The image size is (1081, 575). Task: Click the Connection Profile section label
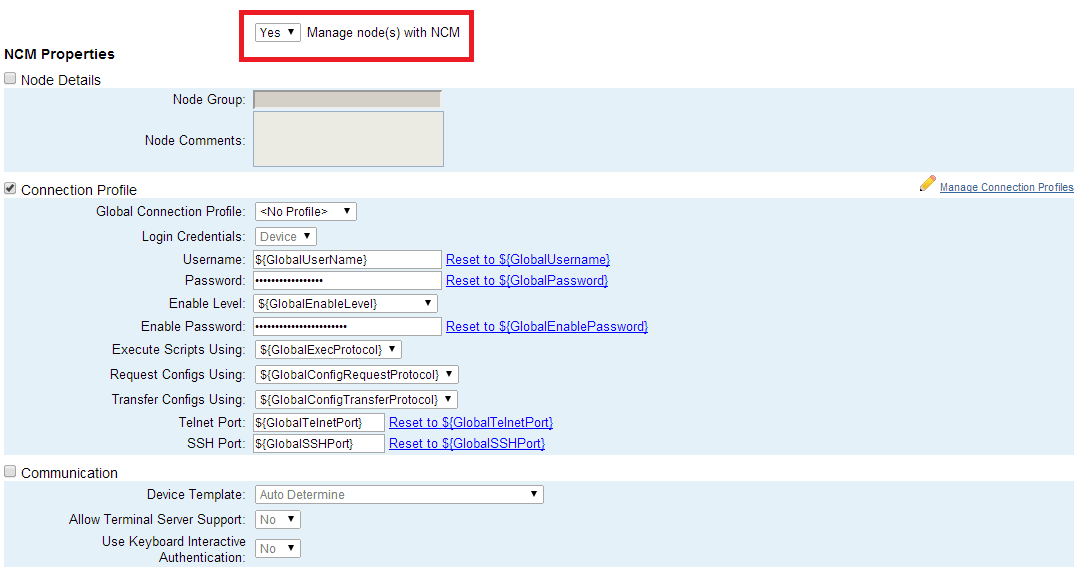click(79, 190)
